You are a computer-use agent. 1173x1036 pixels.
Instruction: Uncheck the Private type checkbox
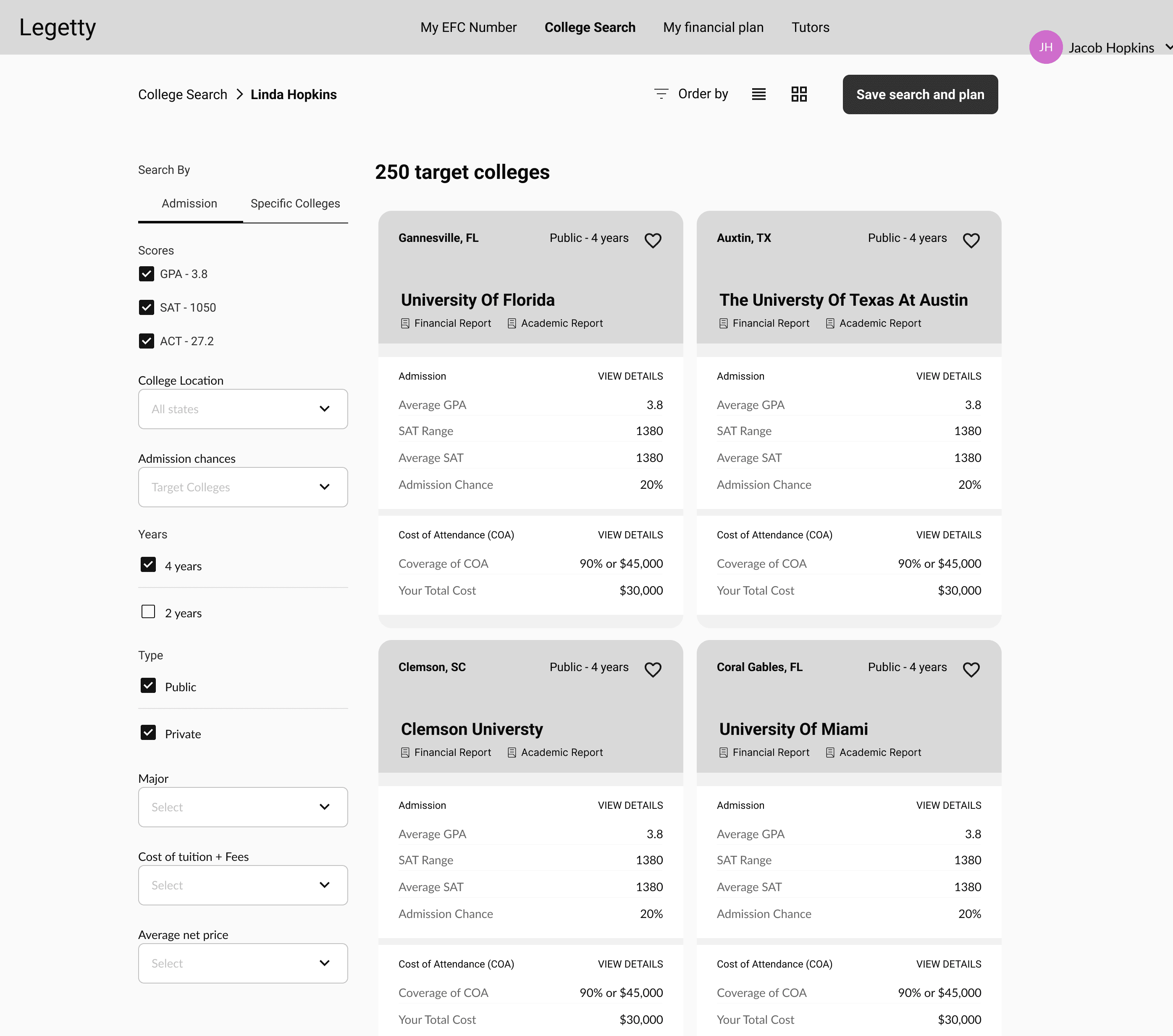[148, 733]
